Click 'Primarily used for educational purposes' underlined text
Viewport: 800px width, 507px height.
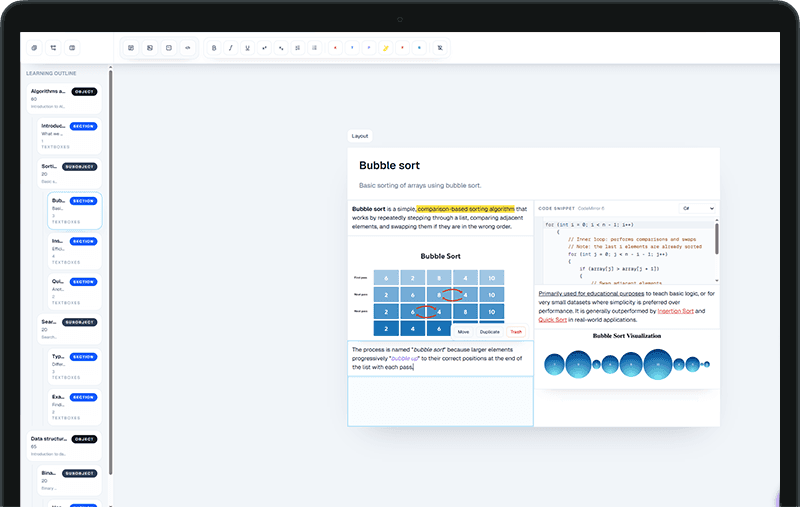(591, 294)
